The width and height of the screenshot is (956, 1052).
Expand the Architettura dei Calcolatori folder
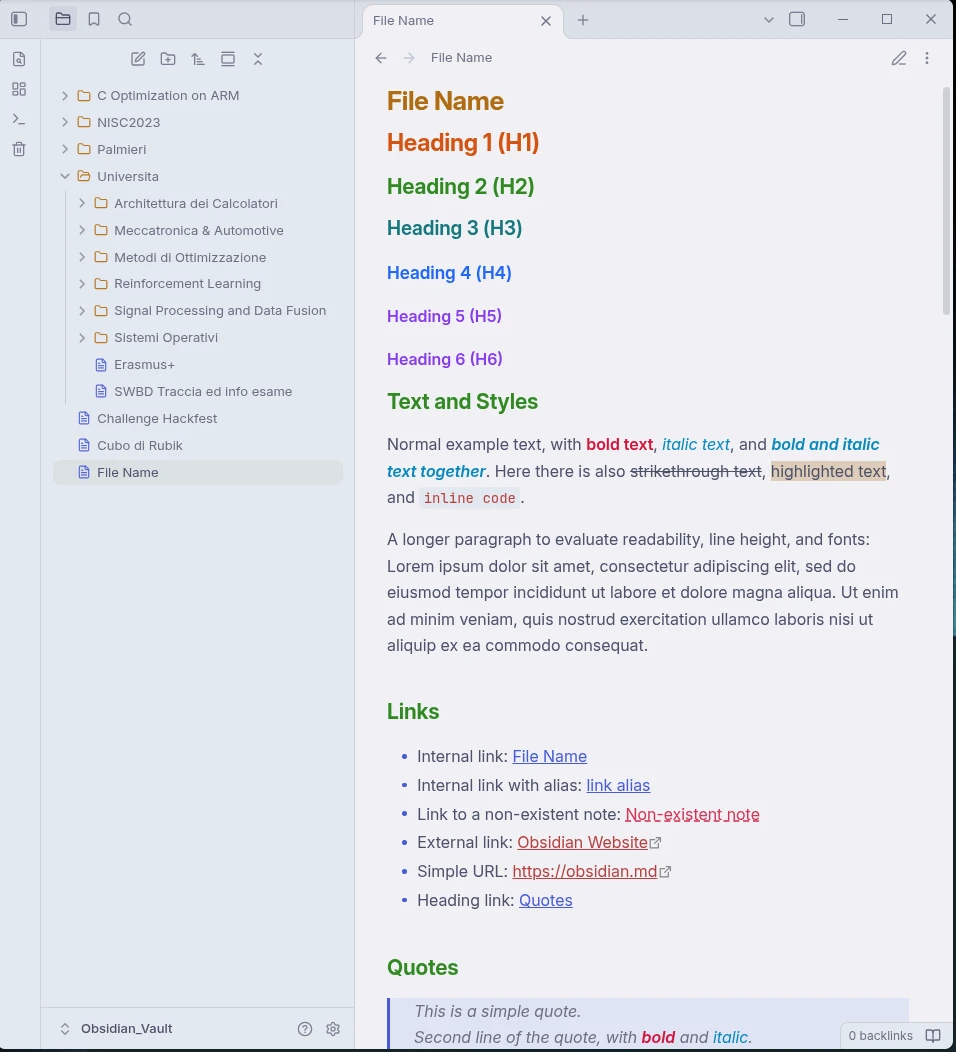pyautogui.click(x=82, y=203)
